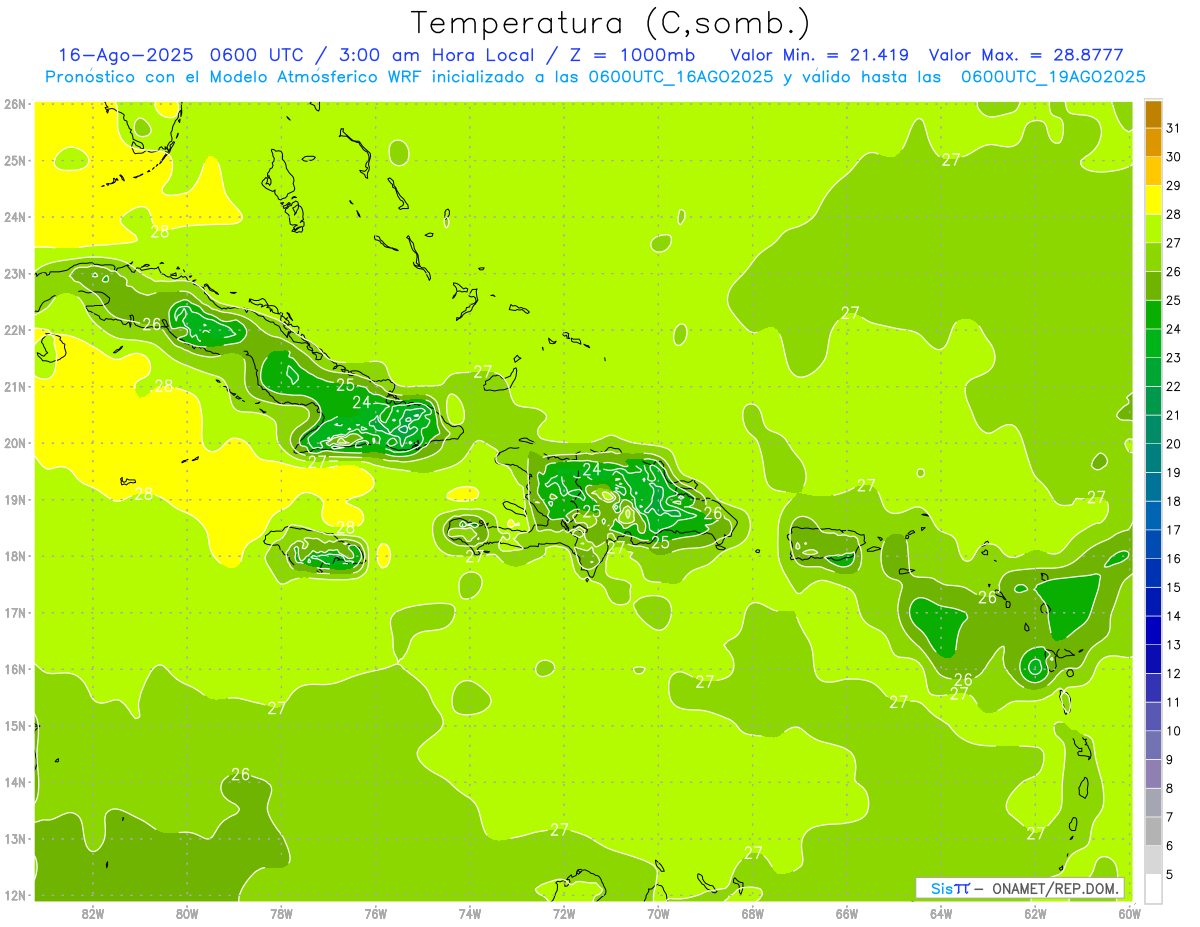
Task: Click the legend label '31'
Action: 1174,128
